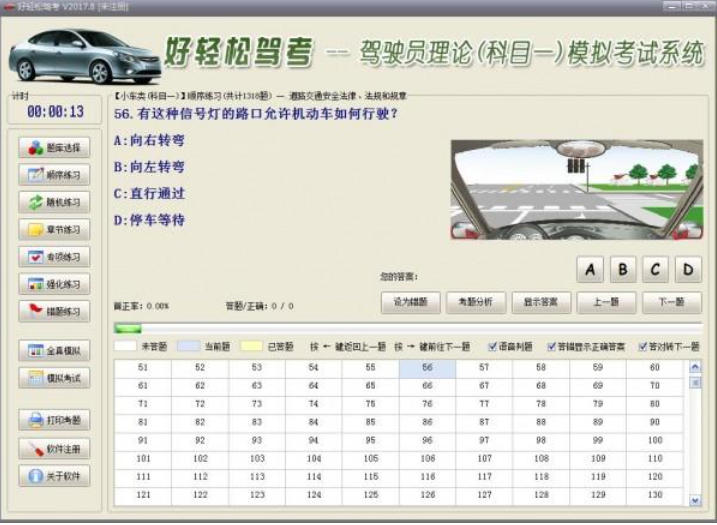
Task: Click scroll down arrow of question grid
Action: (695, 500)
